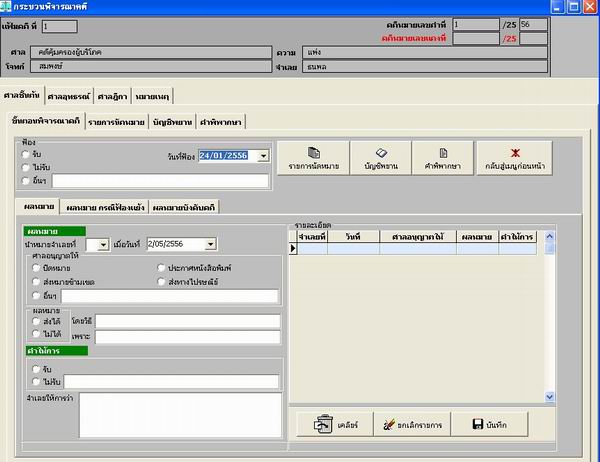This screenshot has width=600, height=462.
Task: Select อื่นๆ radio under ศาลอนุญาตให้
Action: point(36,295)
